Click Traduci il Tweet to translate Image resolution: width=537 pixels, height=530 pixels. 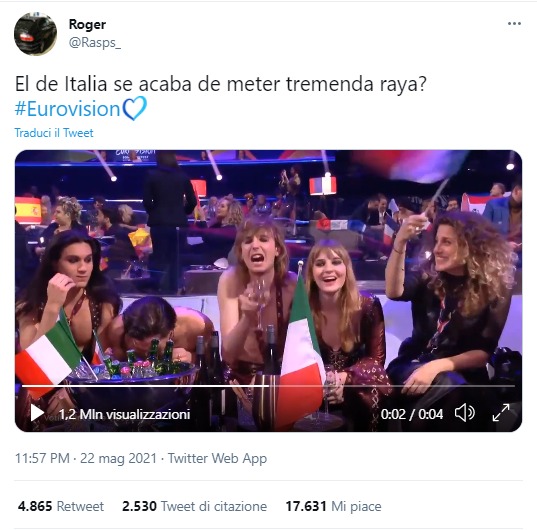pyautogui.click(x=54, y=133)
